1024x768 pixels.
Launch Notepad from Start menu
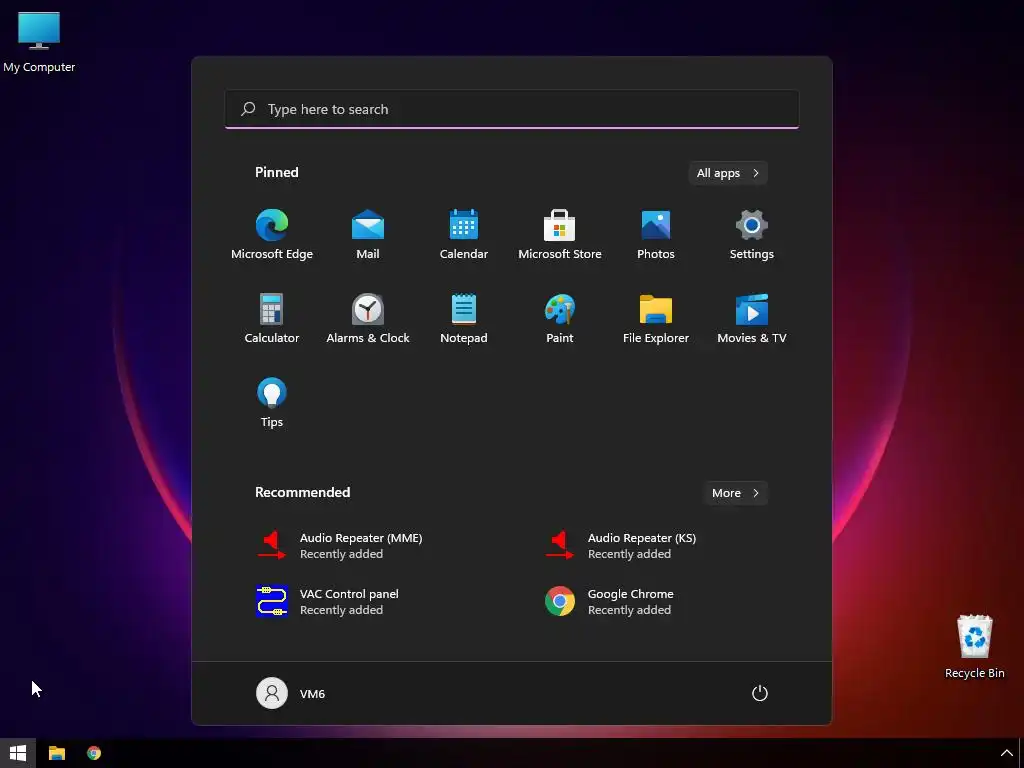[x=464, y=319]
